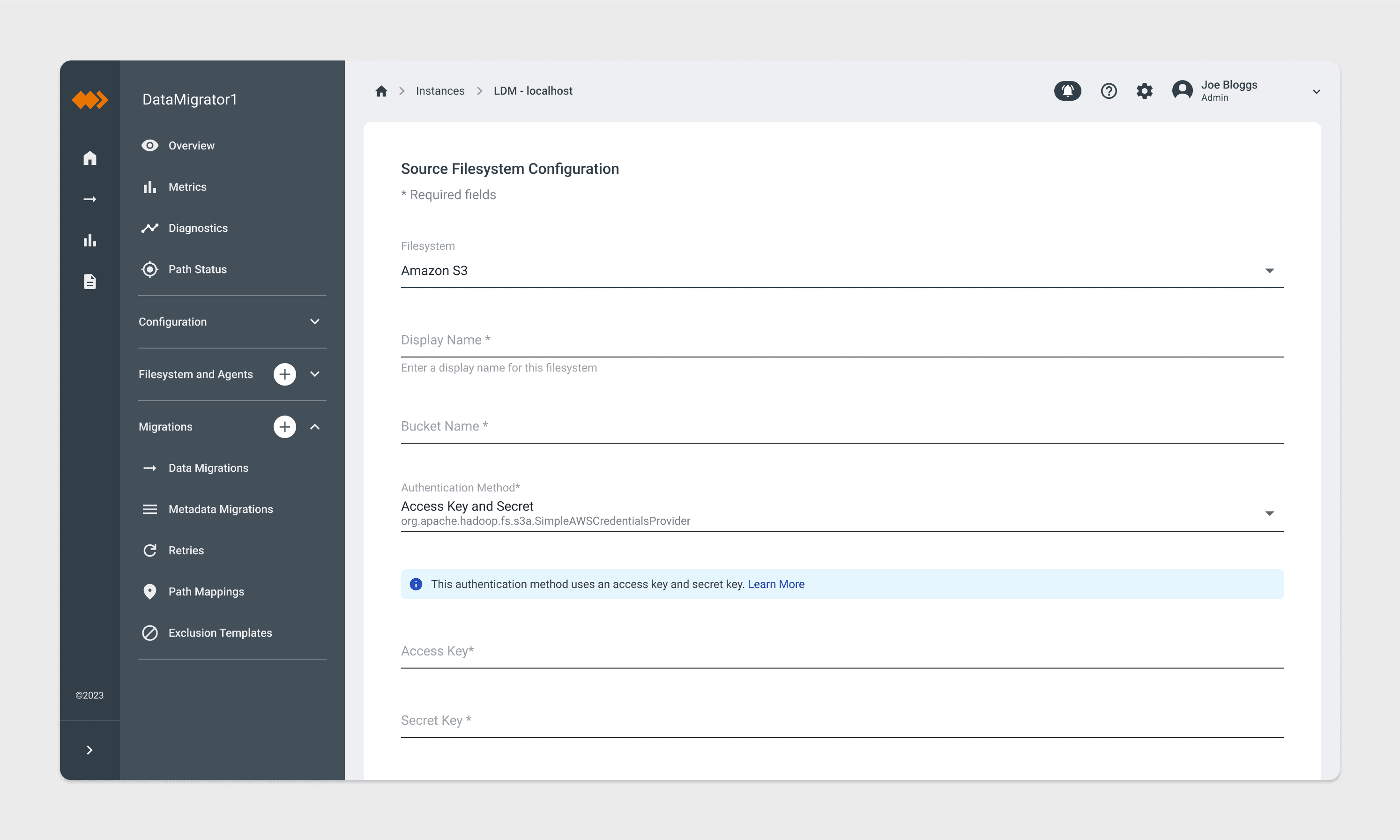Add a new filesystem with plus icon
The image size is (1400, 840).
284,374
